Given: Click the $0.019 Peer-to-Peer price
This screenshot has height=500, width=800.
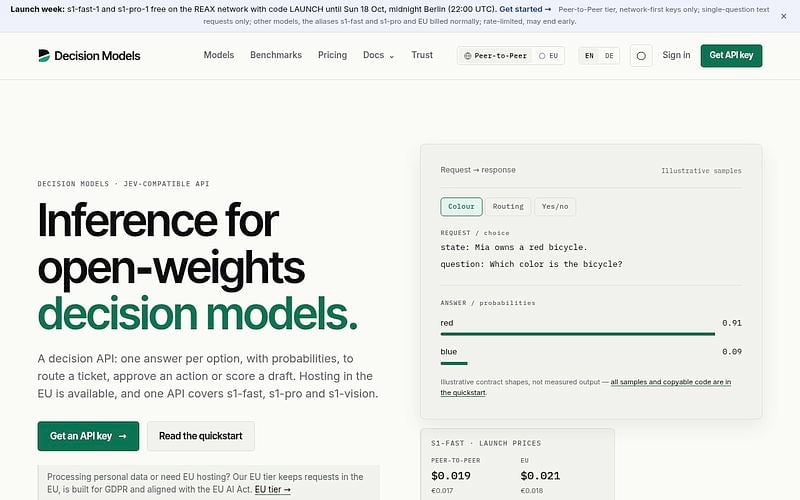Looking at the screenshot, I should click(451, 476).
